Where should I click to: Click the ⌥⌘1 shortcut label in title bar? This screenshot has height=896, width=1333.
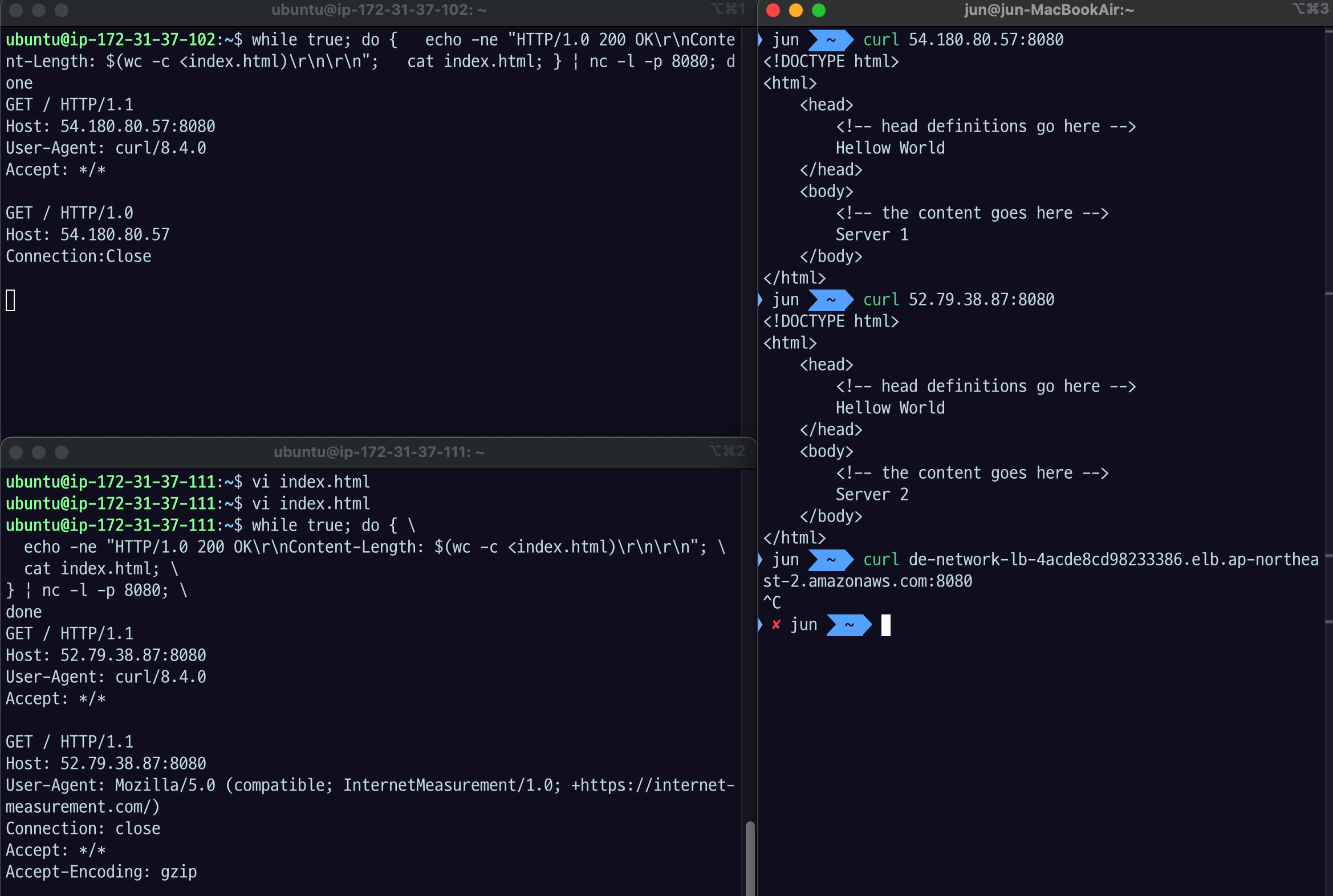click(727, 9)
